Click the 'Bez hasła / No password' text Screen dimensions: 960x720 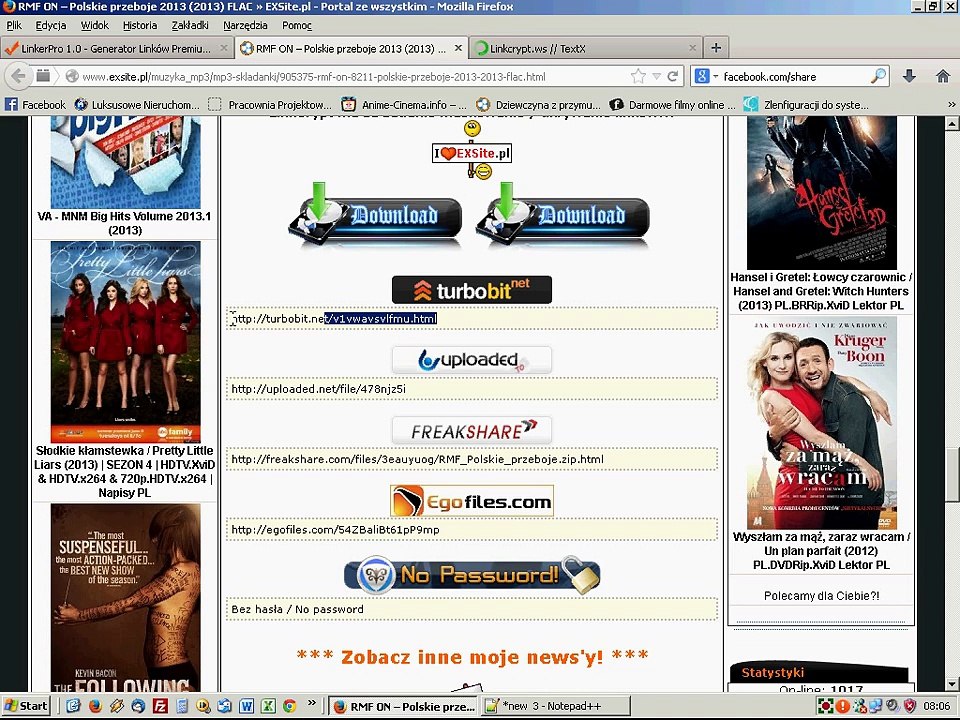pyautogui.click(x=298, y=609)
